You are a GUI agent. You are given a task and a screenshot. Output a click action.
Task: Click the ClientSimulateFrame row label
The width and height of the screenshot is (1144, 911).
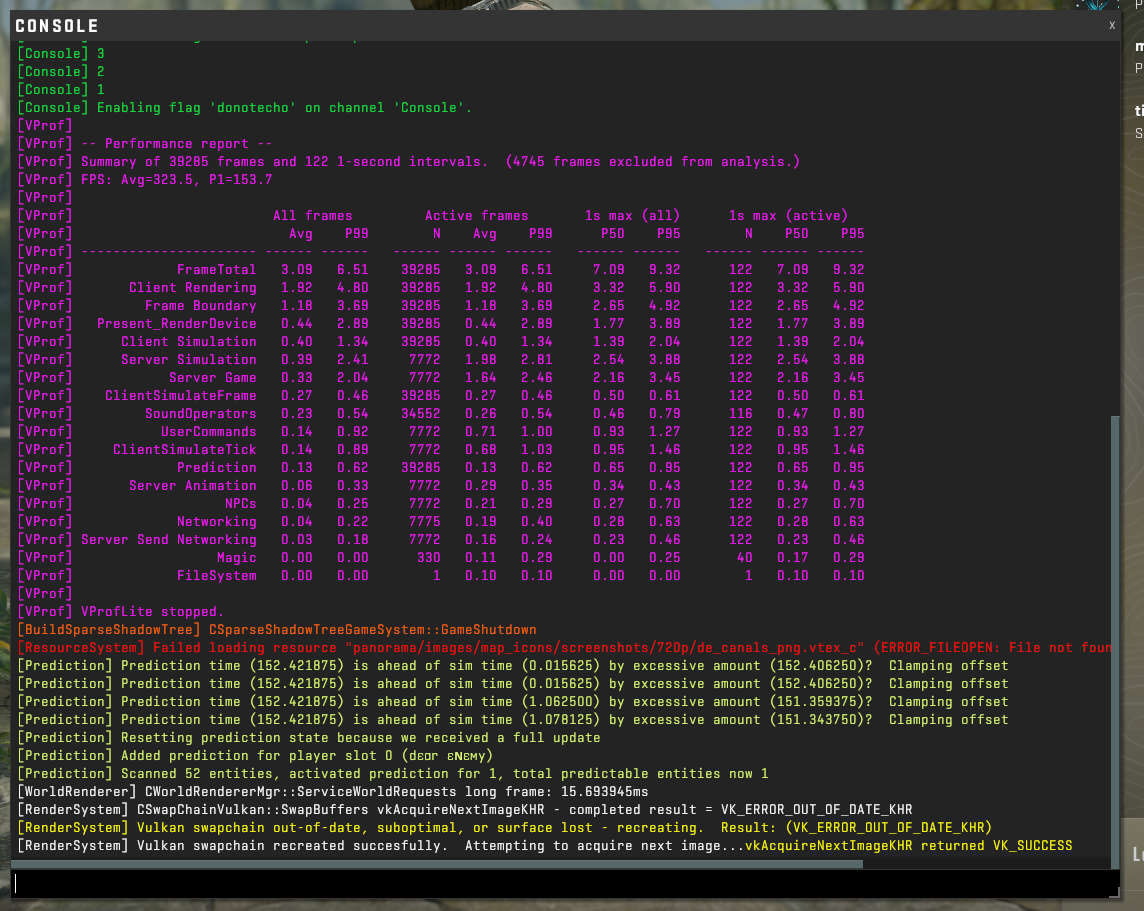180,396
